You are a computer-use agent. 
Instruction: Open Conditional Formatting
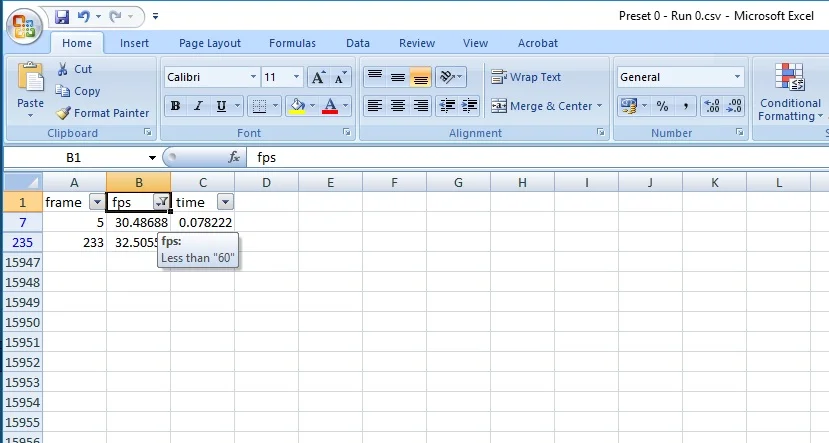[x=790, y=92]
